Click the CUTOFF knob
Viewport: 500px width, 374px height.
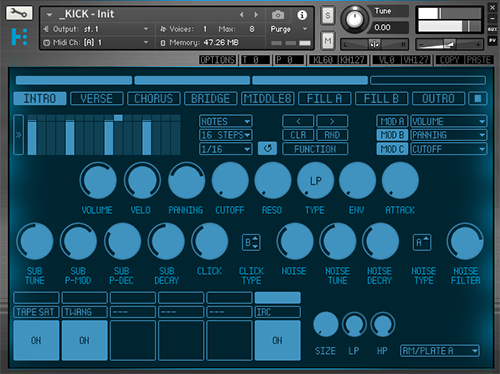click(230, 181)
